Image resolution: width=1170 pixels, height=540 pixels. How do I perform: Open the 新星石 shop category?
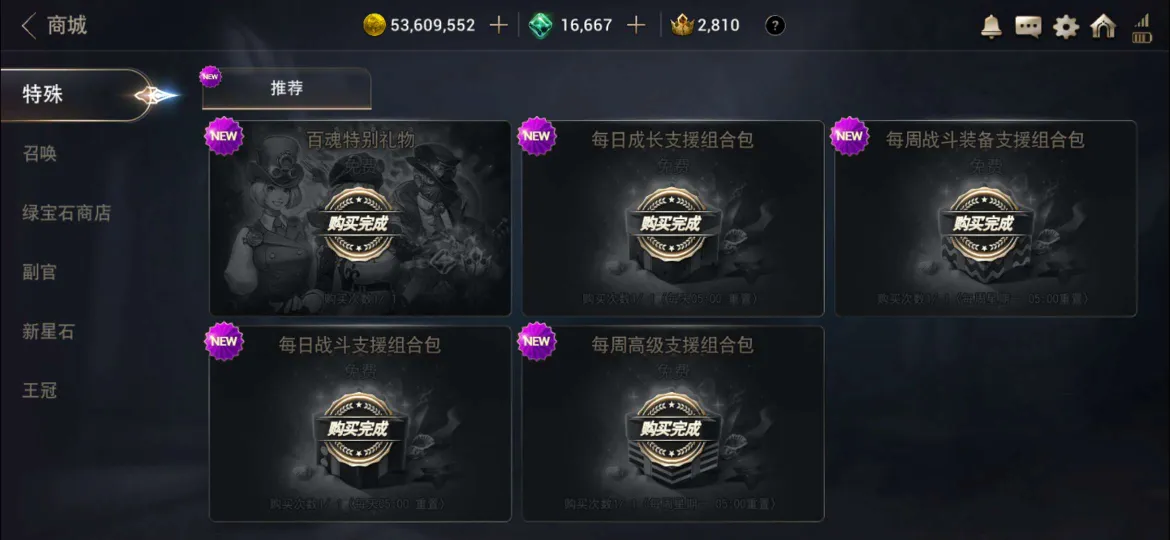(49, 331)
